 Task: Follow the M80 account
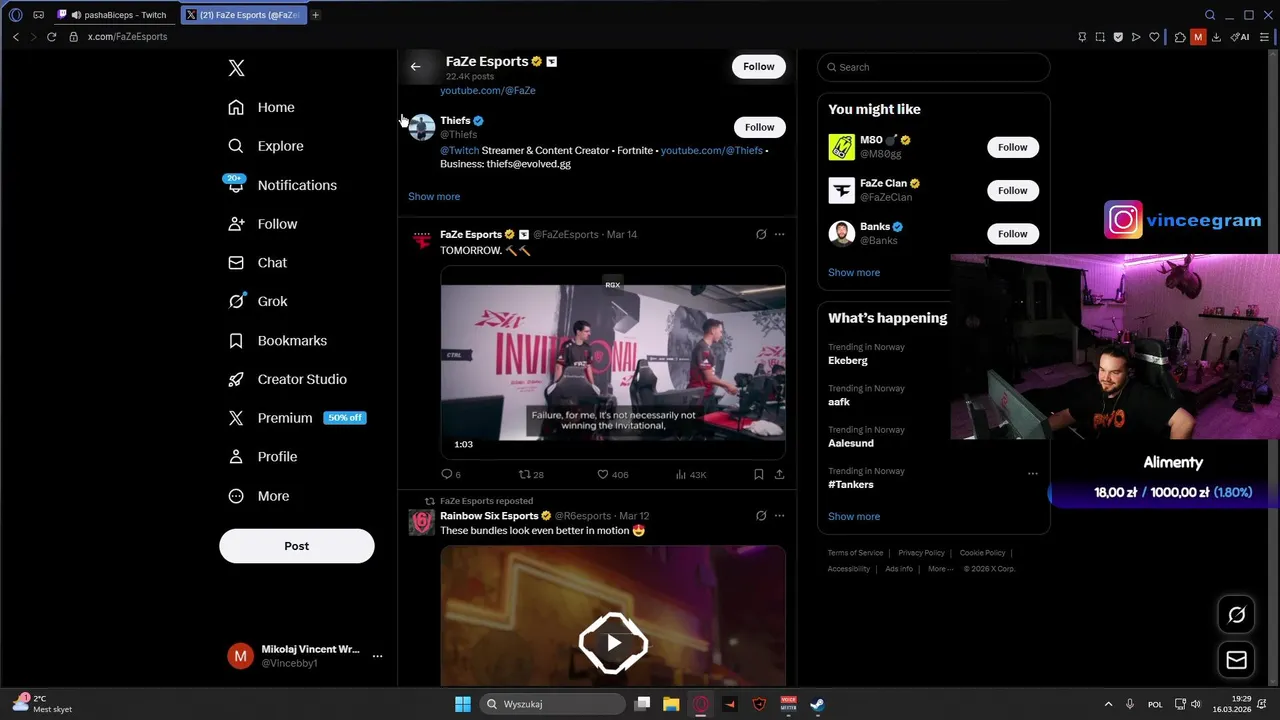[x=1012, y=147]
